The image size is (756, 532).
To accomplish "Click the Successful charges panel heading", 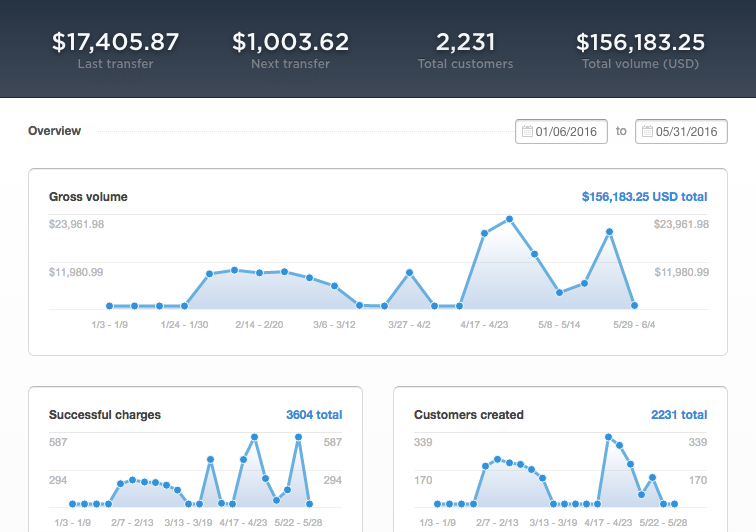I will coord(105,415).
